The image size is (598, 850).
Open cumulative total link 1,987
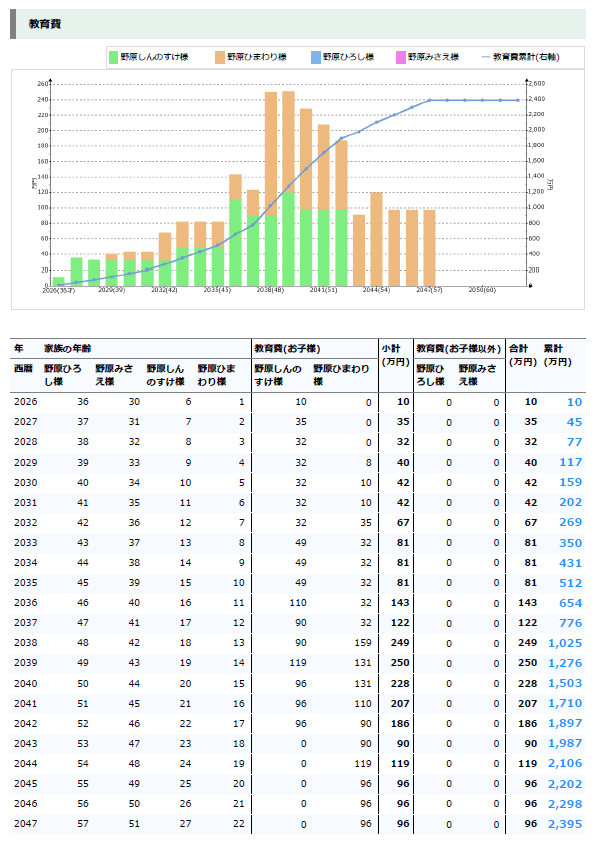[565, 744]
